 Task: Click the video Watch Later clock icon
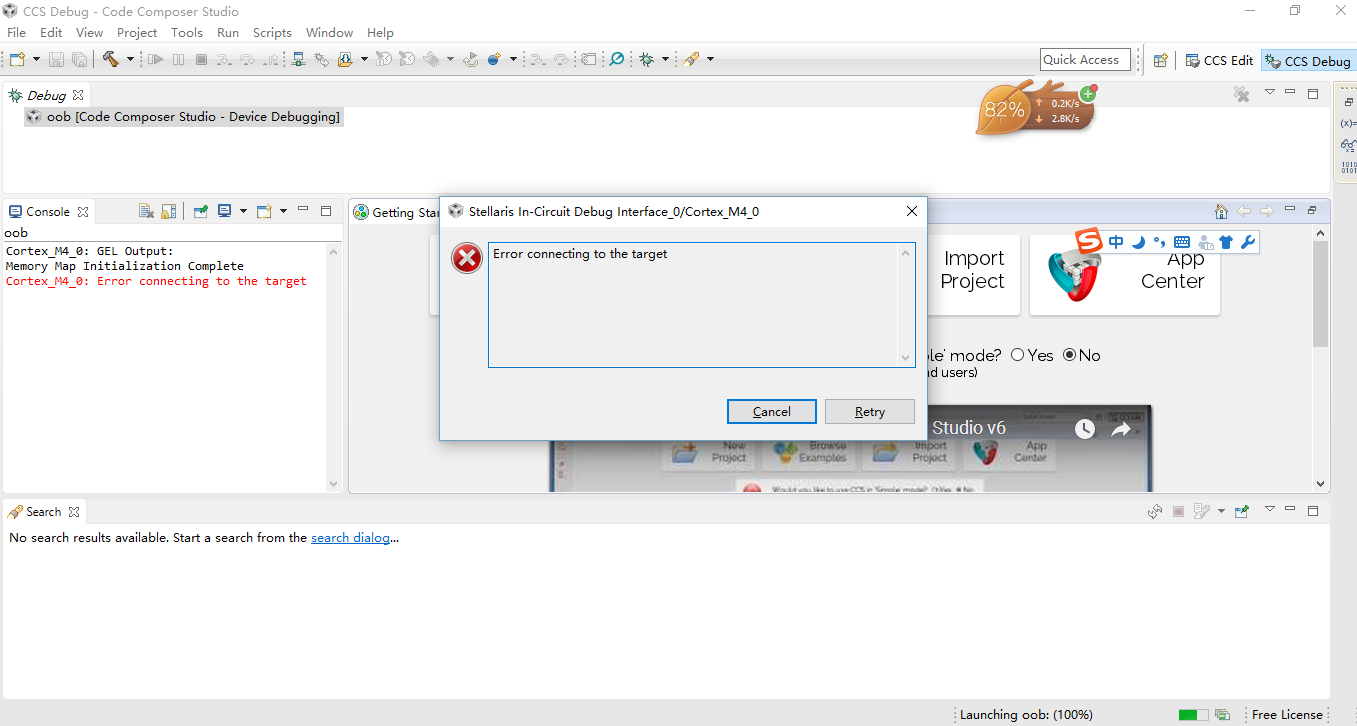[1085, 429]
